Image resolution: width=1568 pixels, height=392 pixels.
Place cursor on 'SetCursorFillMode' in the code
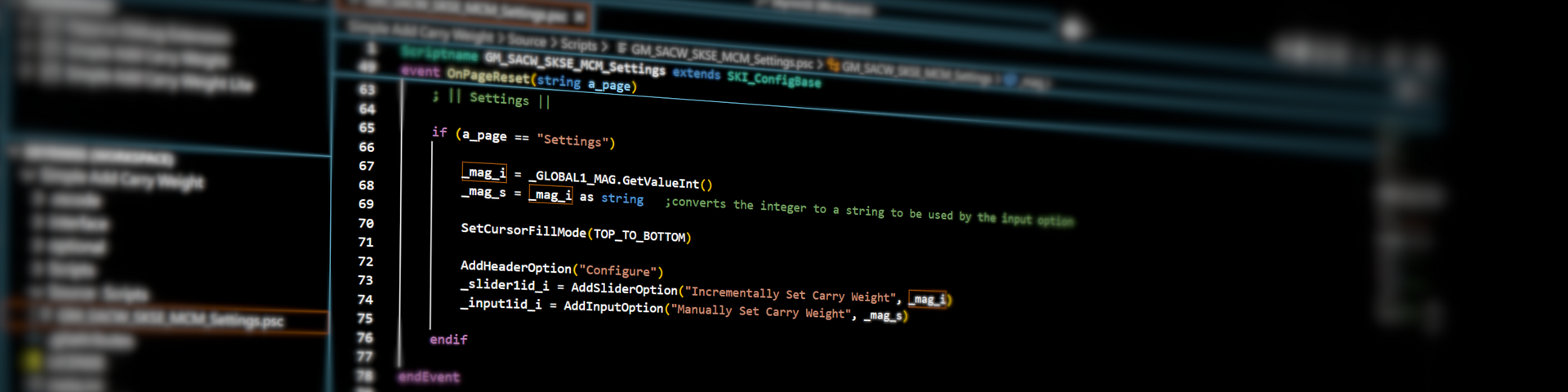[x=523, y=230]
